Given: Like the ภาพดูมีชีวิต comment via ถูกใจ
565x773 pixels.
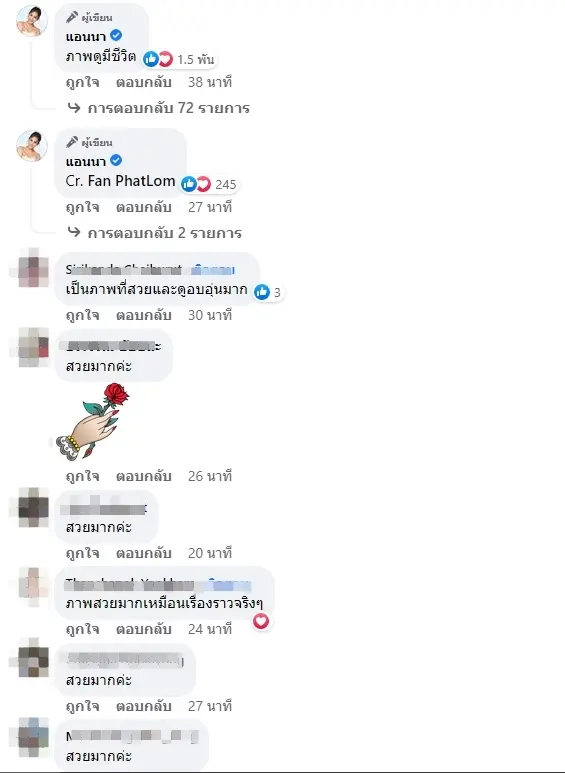Looking at the screenshot, I should click(x=82, y=82).
